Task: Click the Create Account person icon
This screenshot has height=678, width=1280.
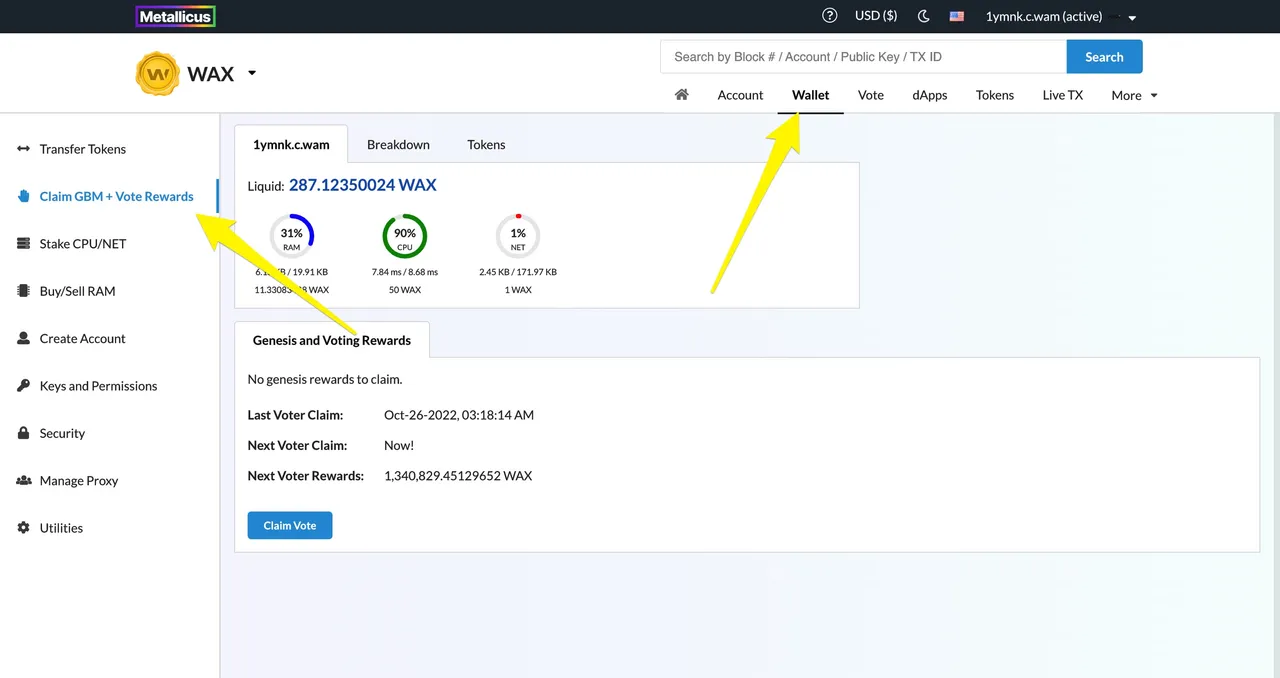Action: (24, 338)
